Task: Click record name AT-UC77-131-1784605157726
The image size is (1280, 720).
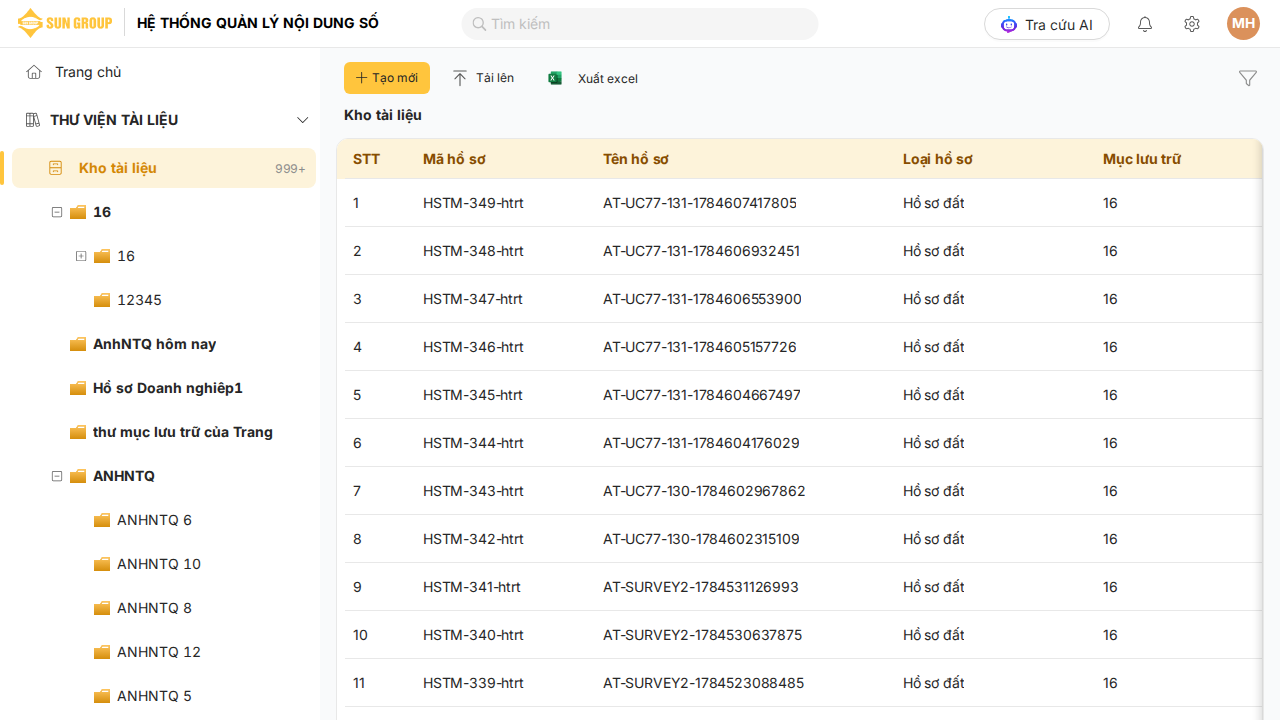Action: (x=700, y=347)
